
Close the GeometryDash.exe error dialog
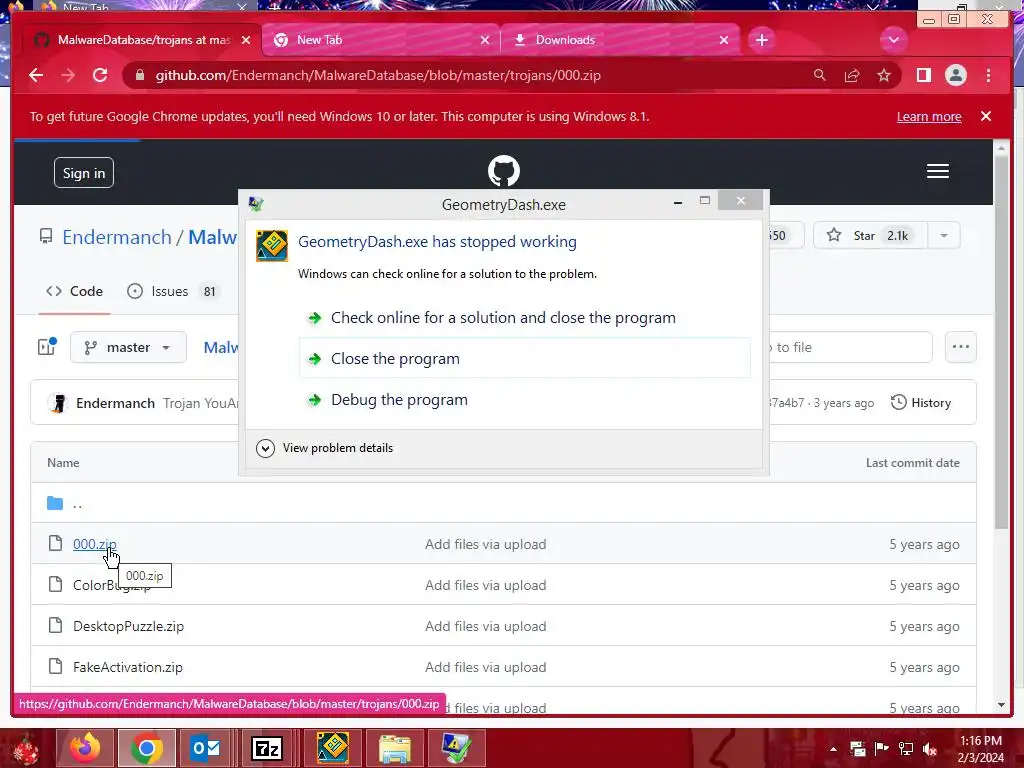pyautogui.click(x=740, y=200)
